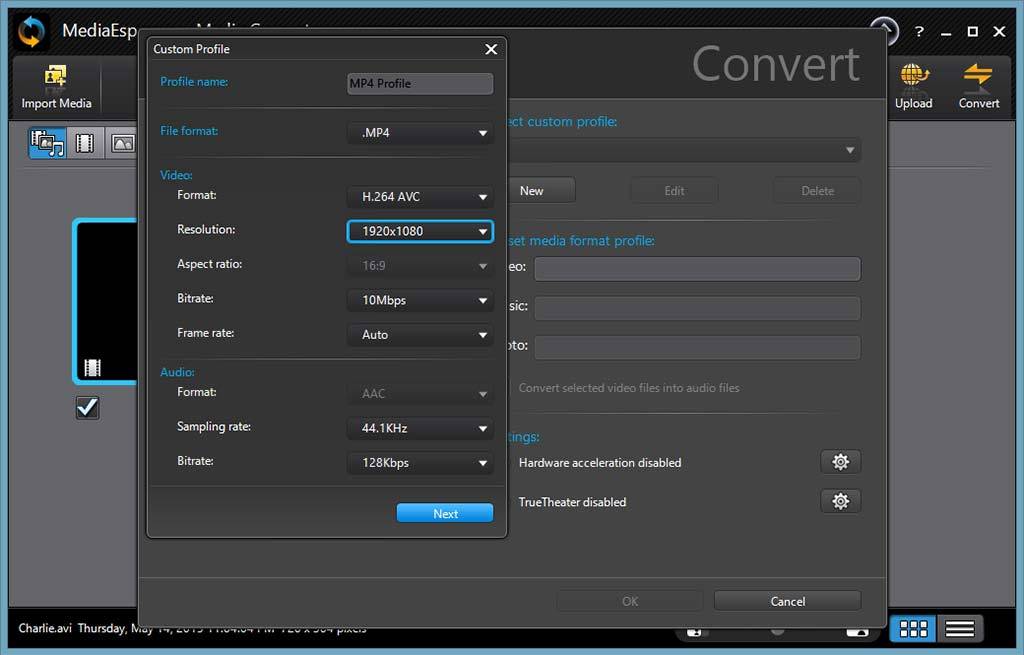Image resolution: width=1024 pixels, height=655 pixels.
Task: Click the MediaEspresso logo icon
Action: click(31, 31)
